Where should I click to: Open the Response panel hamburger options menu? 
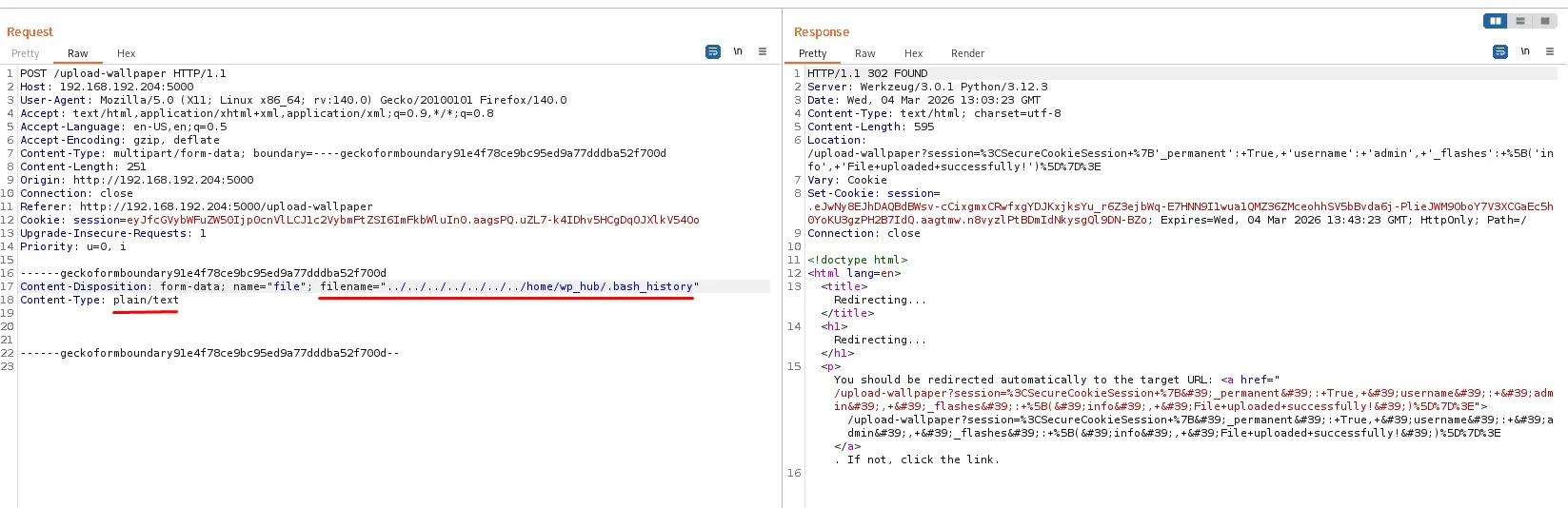click(x=1550, y=51)
